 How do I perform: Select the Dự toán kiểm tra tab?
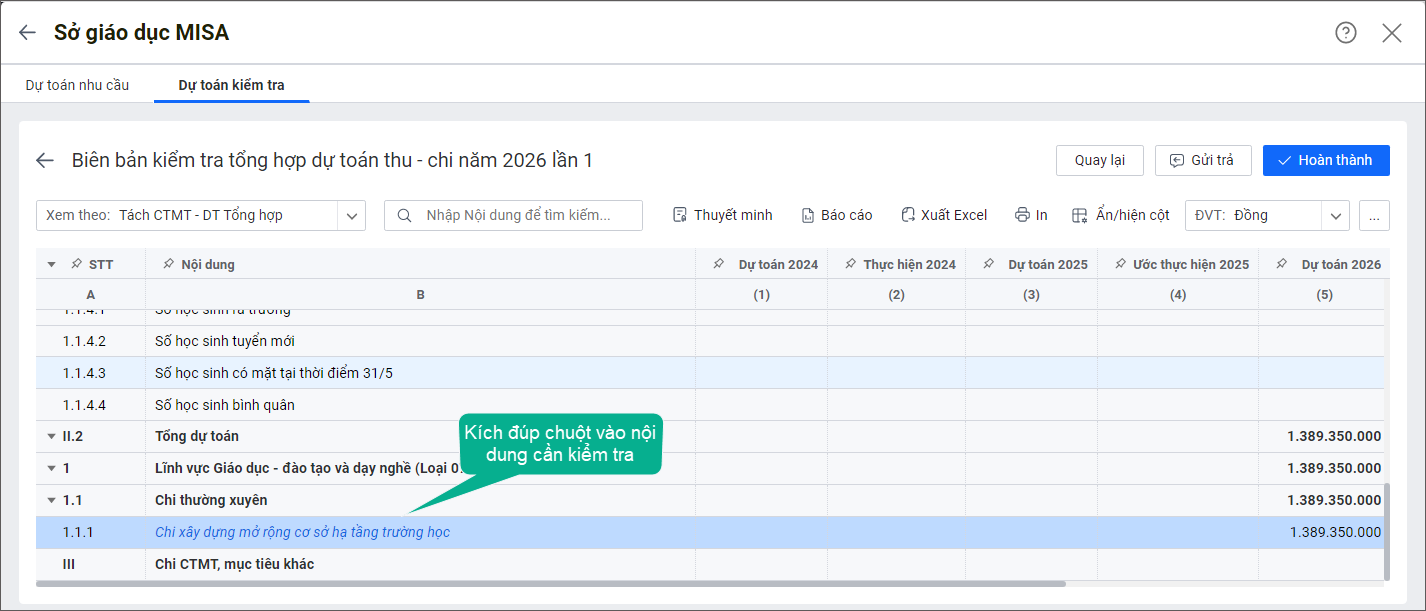click(x=231, y=85)
